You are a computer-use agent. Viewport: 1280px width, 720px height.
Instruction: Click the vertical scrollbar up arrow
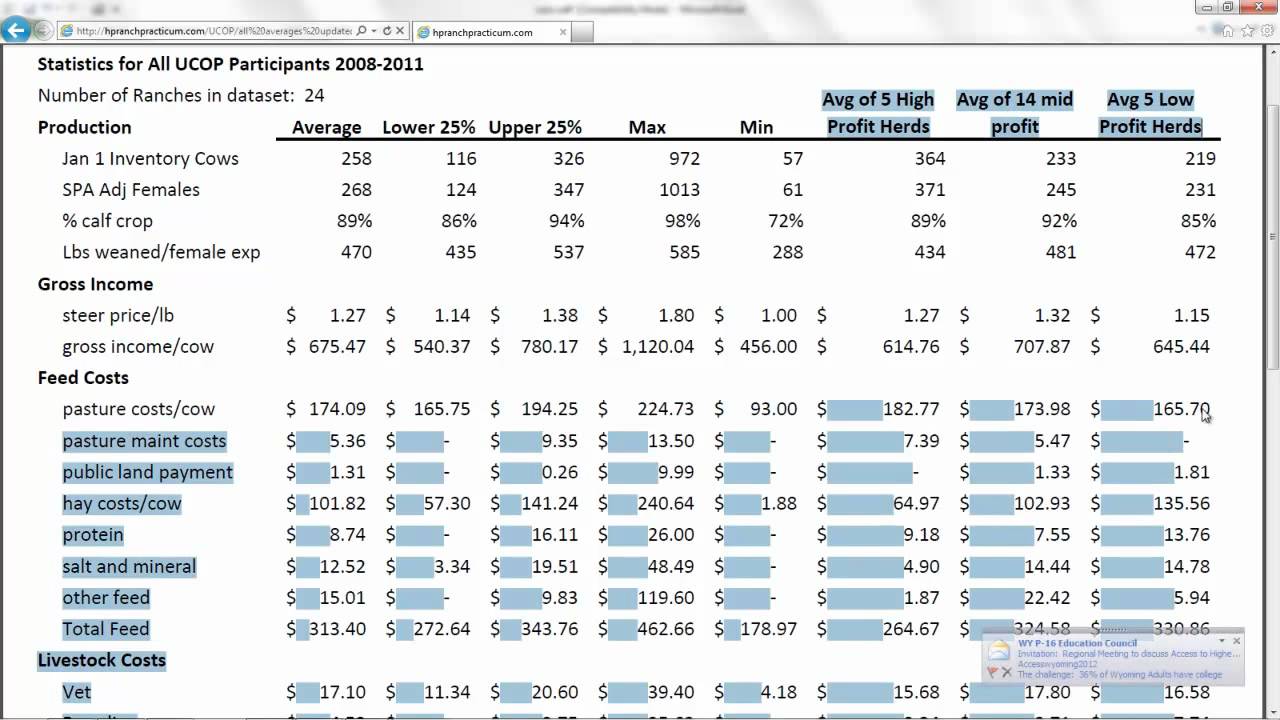click(1272, 52)
